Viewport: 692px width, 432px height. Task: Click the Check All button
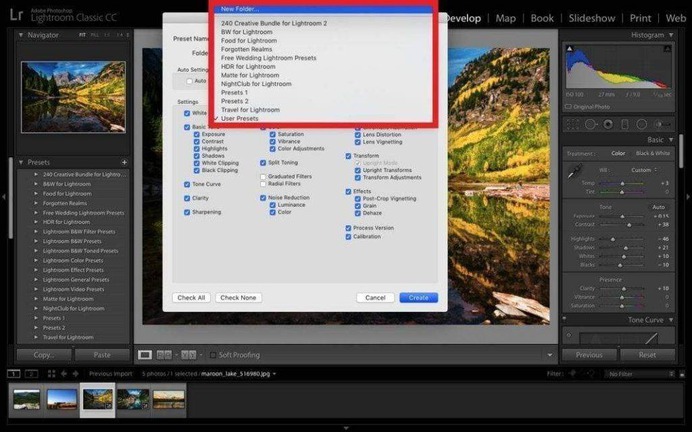(191, 298)
